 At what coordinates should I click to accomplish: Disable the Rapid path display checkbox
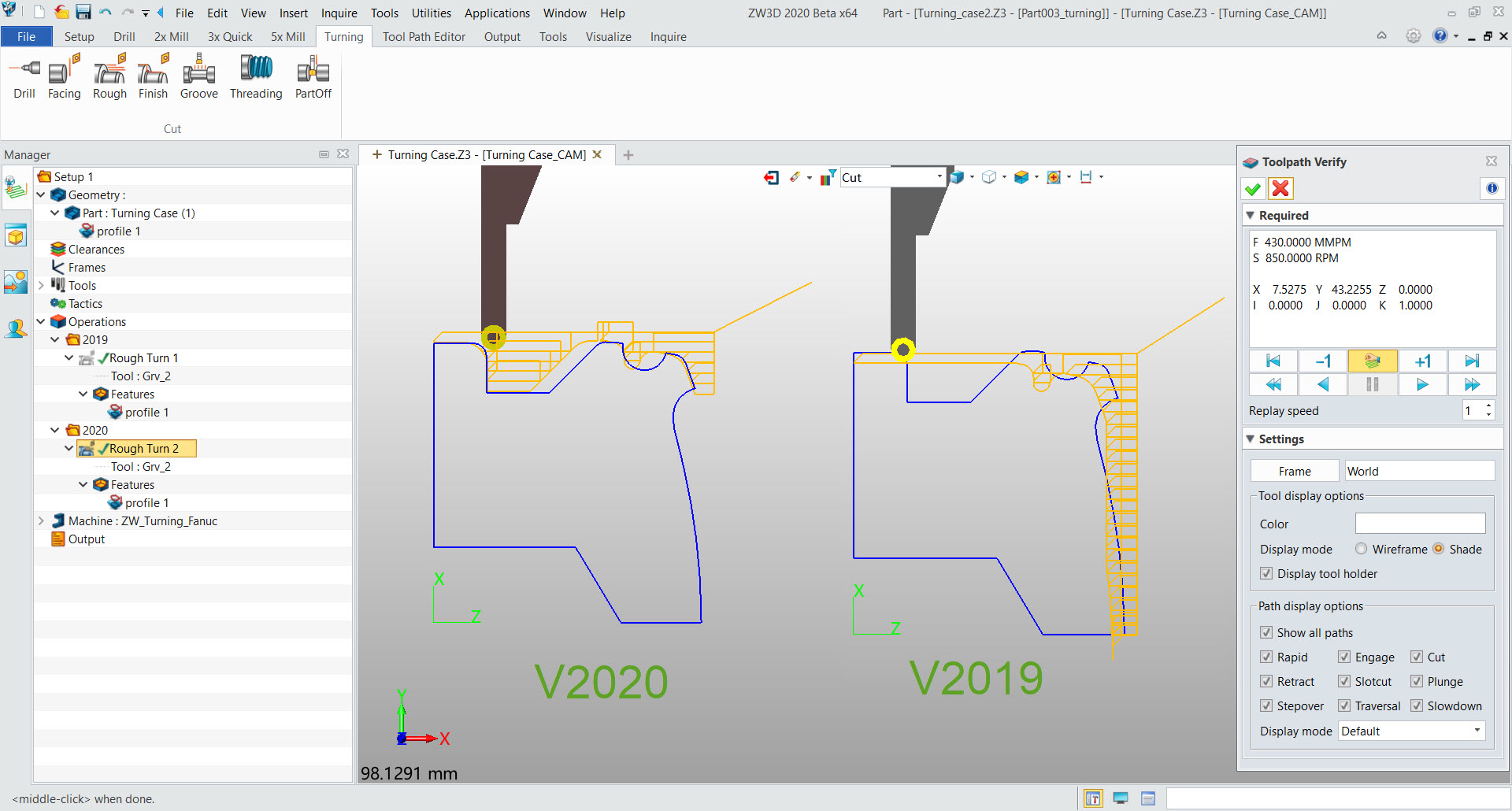(x=1266, y=657)
